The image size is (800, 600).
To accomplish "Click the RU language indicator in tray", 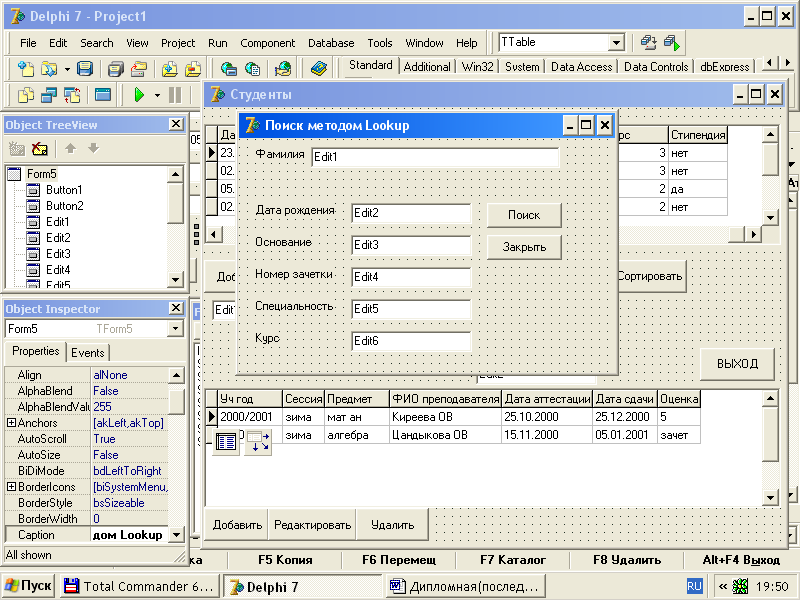I will pos(694,586).
